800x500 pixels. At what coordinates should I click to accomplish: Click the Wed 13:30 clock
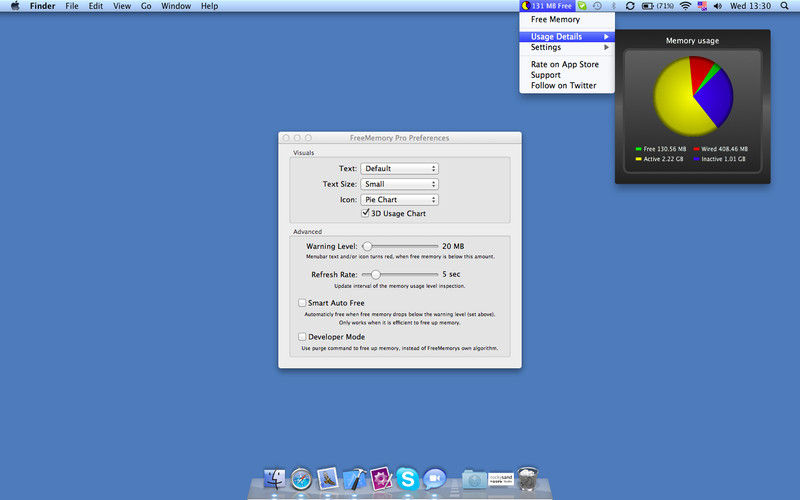coord(750,6)
